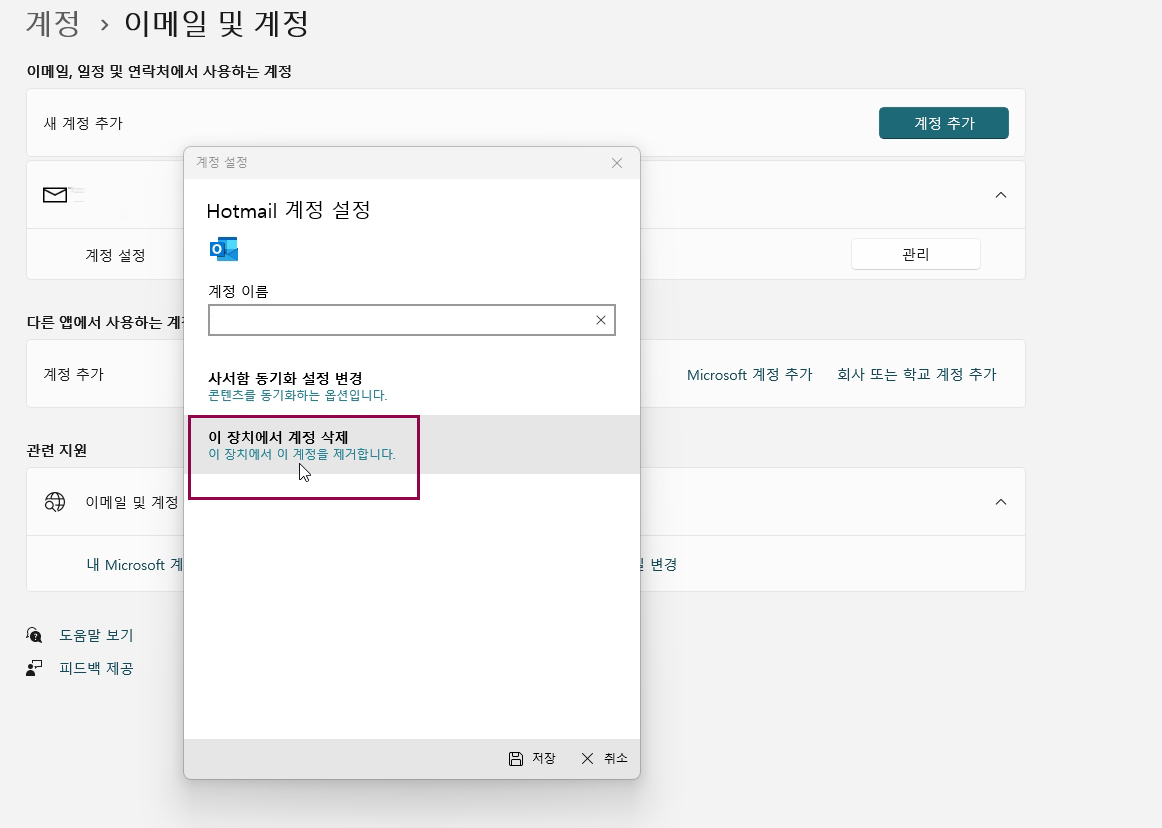Click 콘텐츠를 동기화하는 옵션입니다 description
Image resolution: width=1162 pixels, height=828 pixels.
point(297,395)
